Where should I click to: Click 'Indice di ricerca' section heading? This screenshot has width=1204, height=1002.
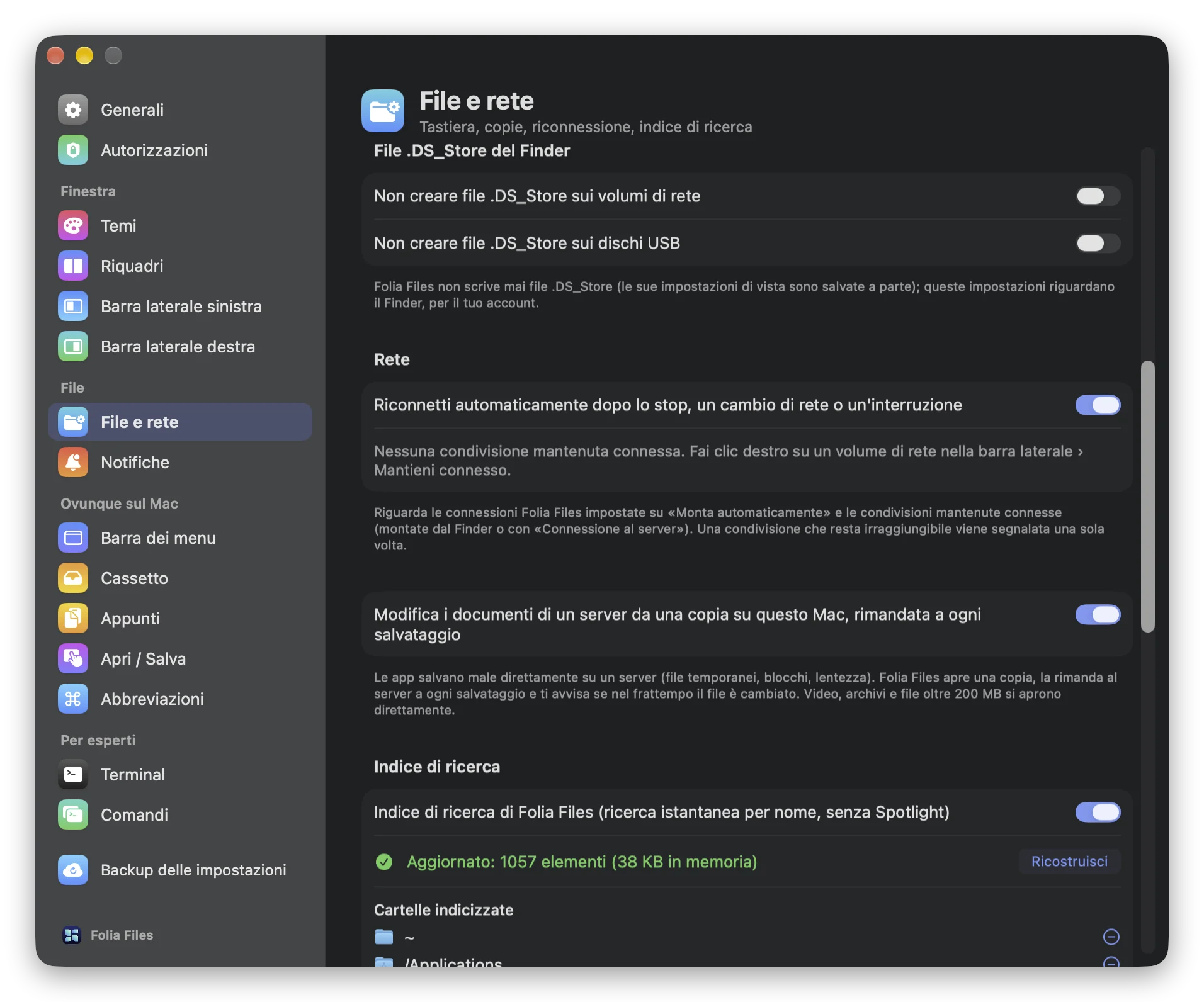[437, 767]
